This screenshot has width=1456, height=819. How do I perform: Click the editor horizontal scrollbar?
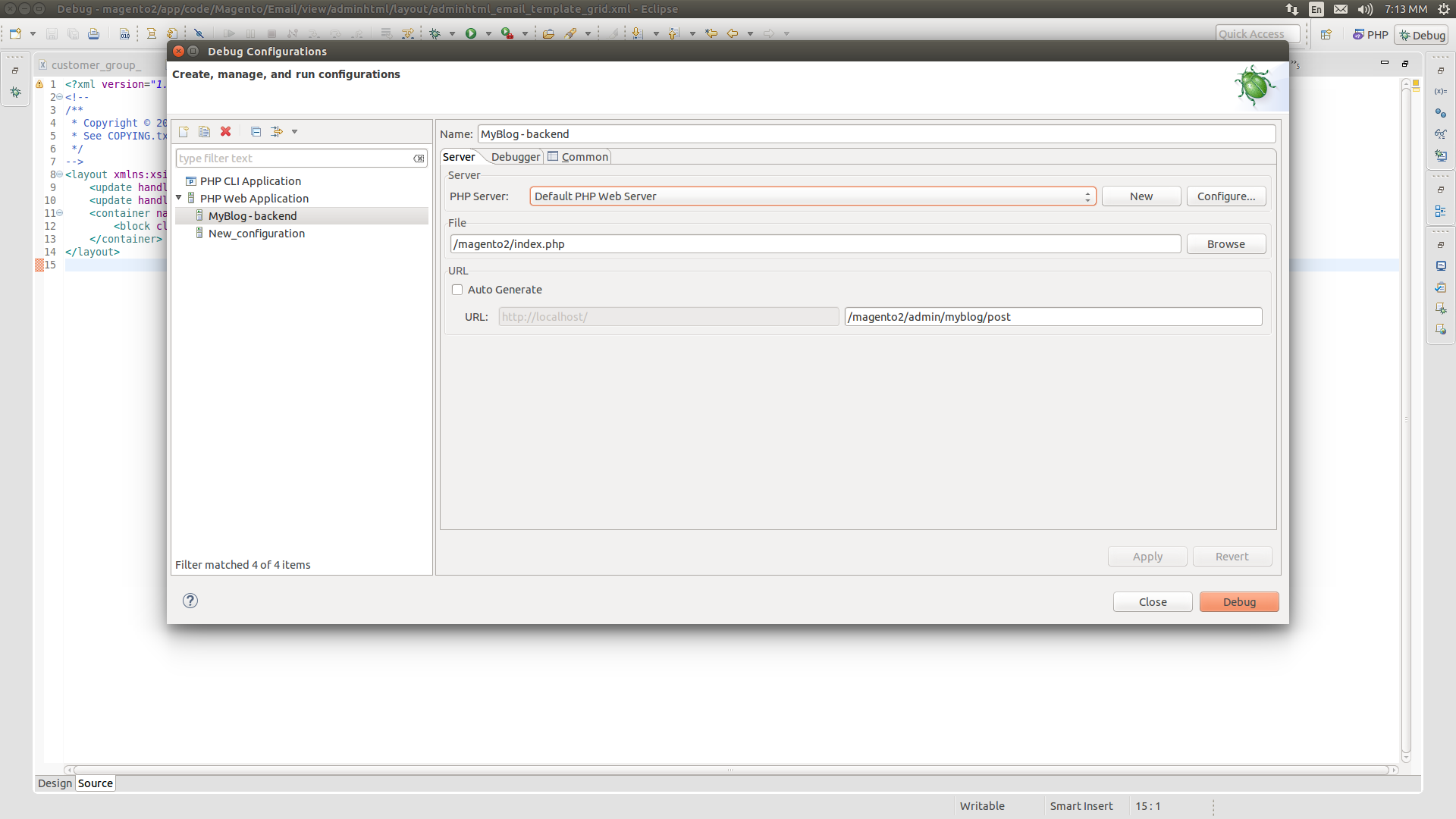click(732, 770)
